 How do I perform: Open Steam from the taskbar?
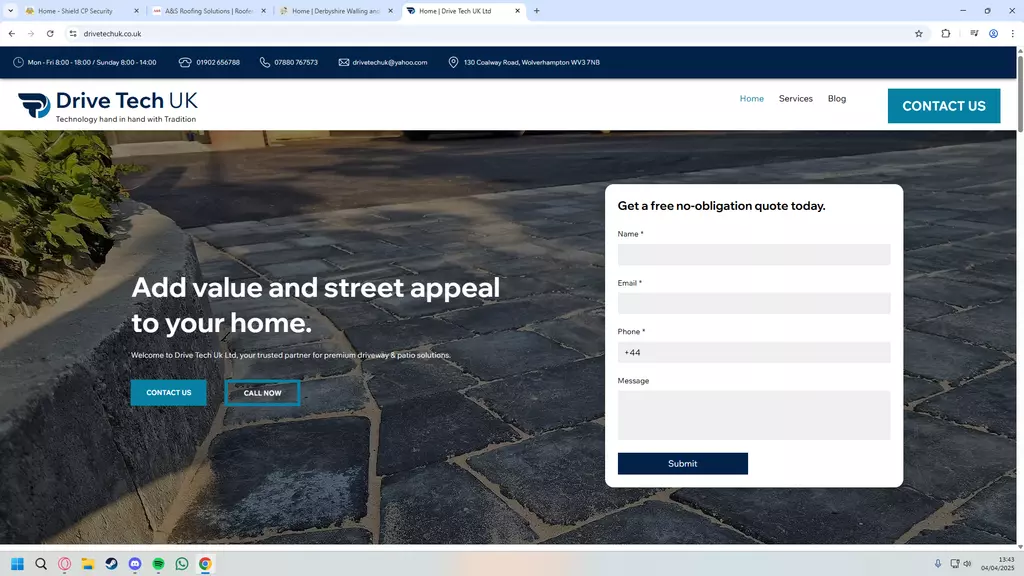pyautogui.click(x=112, y=564)
